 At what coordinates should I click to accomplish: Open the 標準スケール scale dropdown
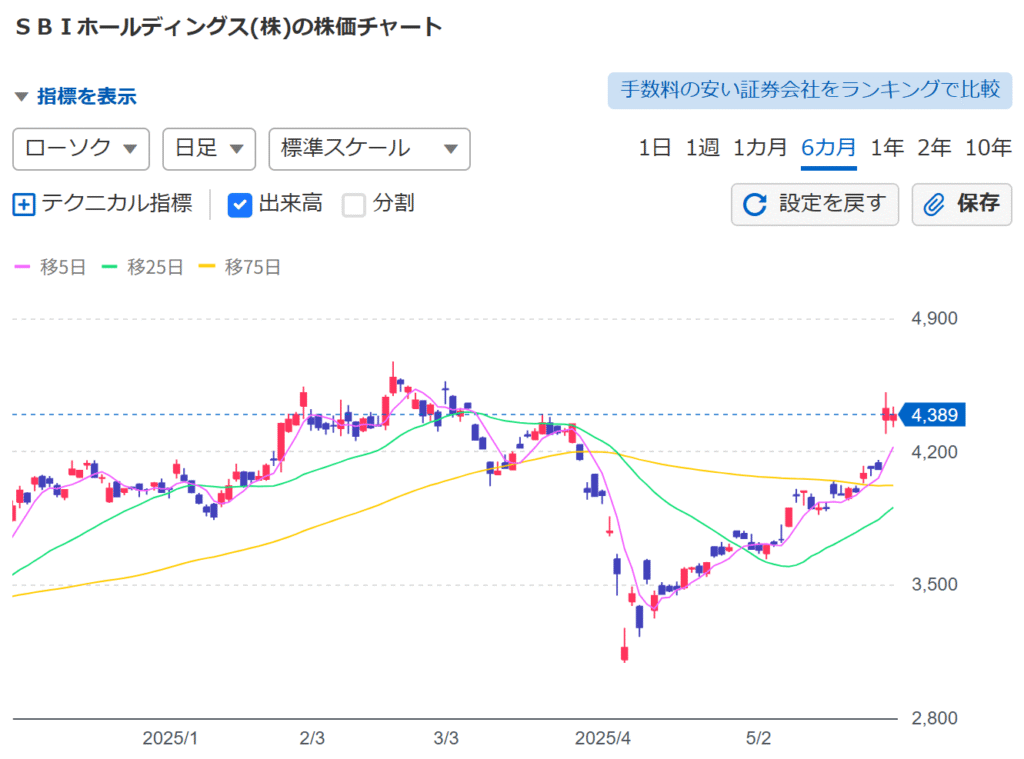click(370, 149)
